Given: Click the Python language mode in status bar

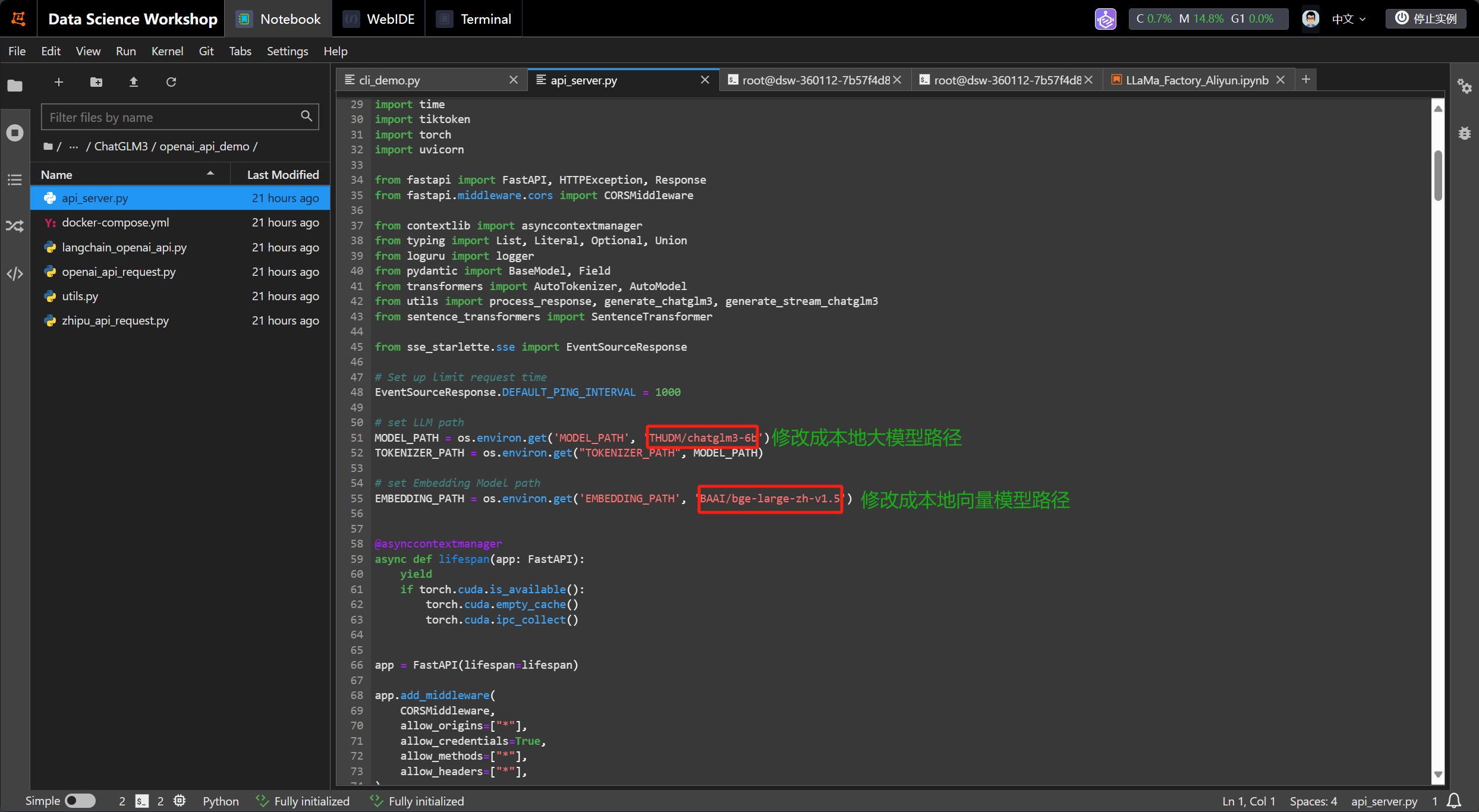Looking at the screenshot, I should click(221, 801).
